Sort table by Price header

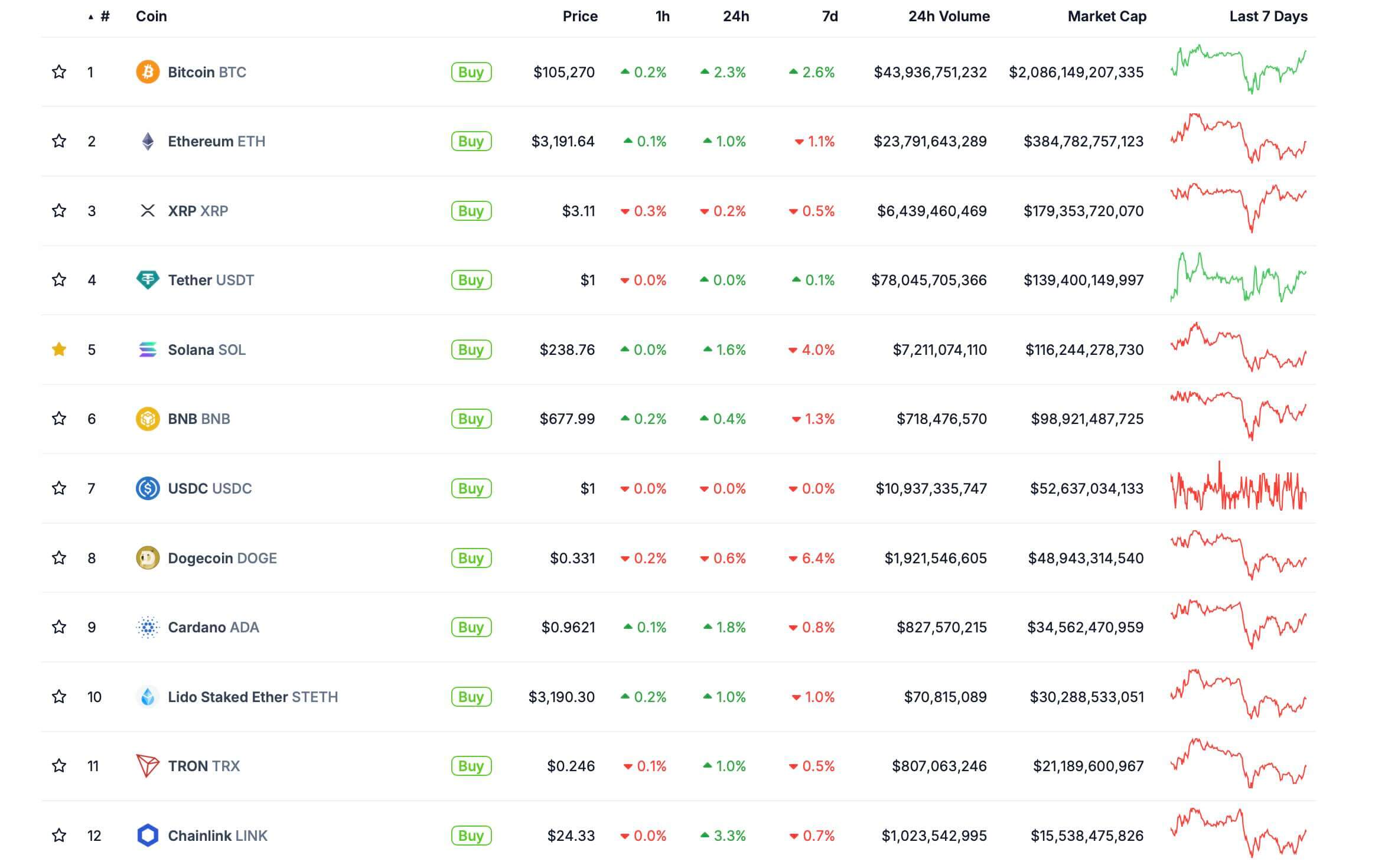[x=580, y=17]
